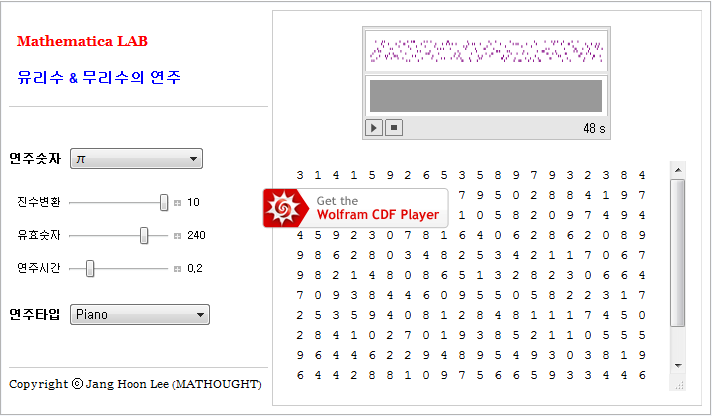Click the 유효숫자 label

pyautogui.click(x=39, y=235)
